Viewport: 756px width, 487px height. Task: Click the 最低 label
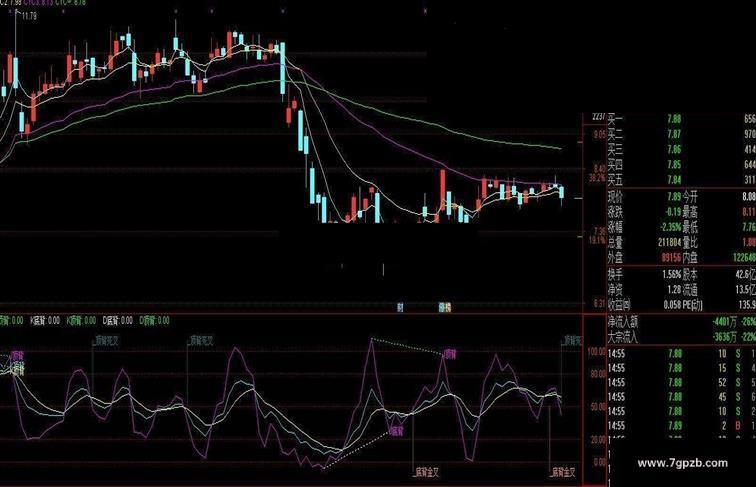[x=690, y=227]
